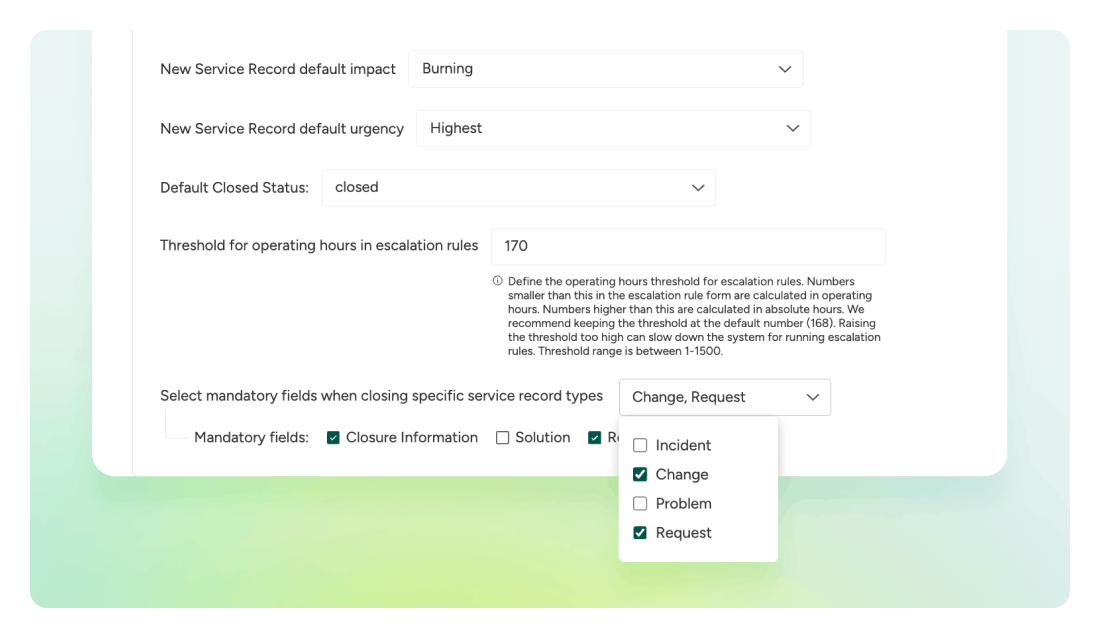
Task: Click chevron arrow in Default Closed Status dropdown
Action: (698, 188)
